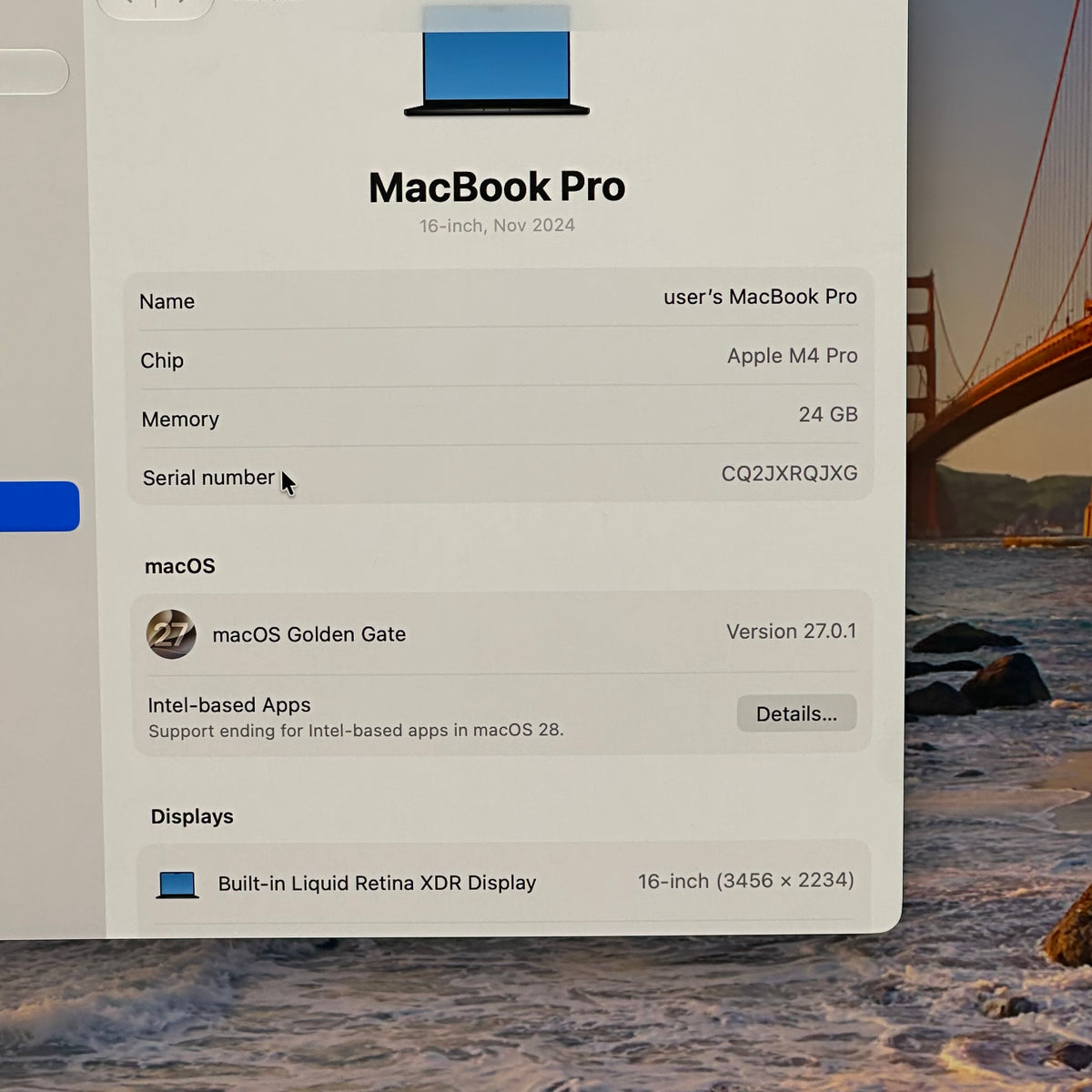
Task: Click the serial number "CQ2JXRQJXG"
Action: (x=789, y=473)
